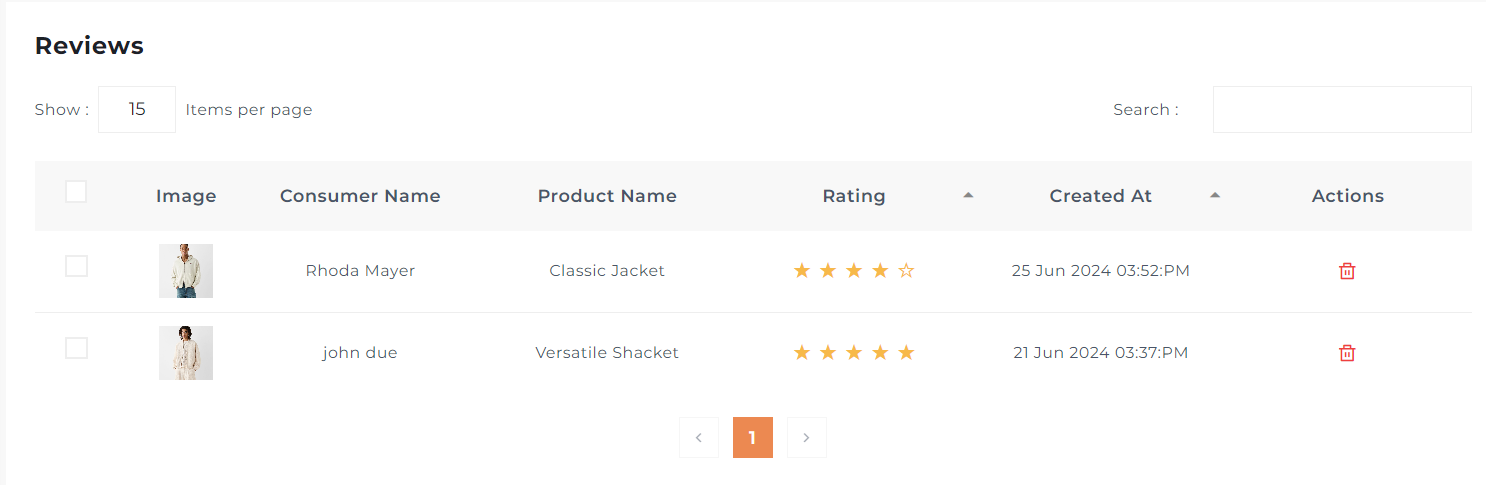Screen dimensions: 1486x485
Task: Check the box for Rhoda Mayer's review
Action: [76, 266]
